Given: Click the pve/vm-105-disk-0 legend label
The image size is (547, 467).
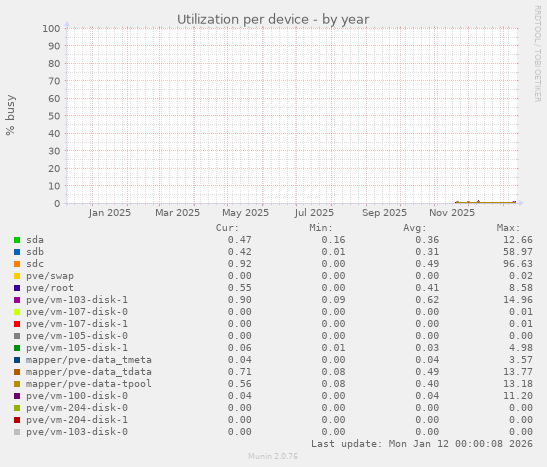Looking at the screenshot, I should point(77,336).
